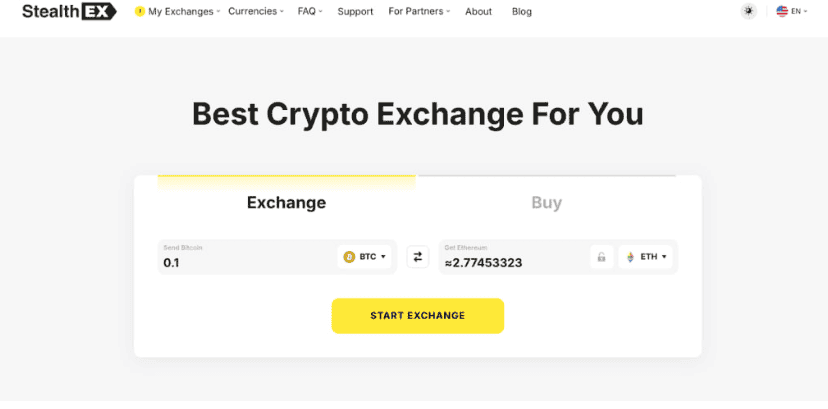The height and width of the screenshot is (409, 828).
Task: Select the Exchange tab
Action: 286,203
